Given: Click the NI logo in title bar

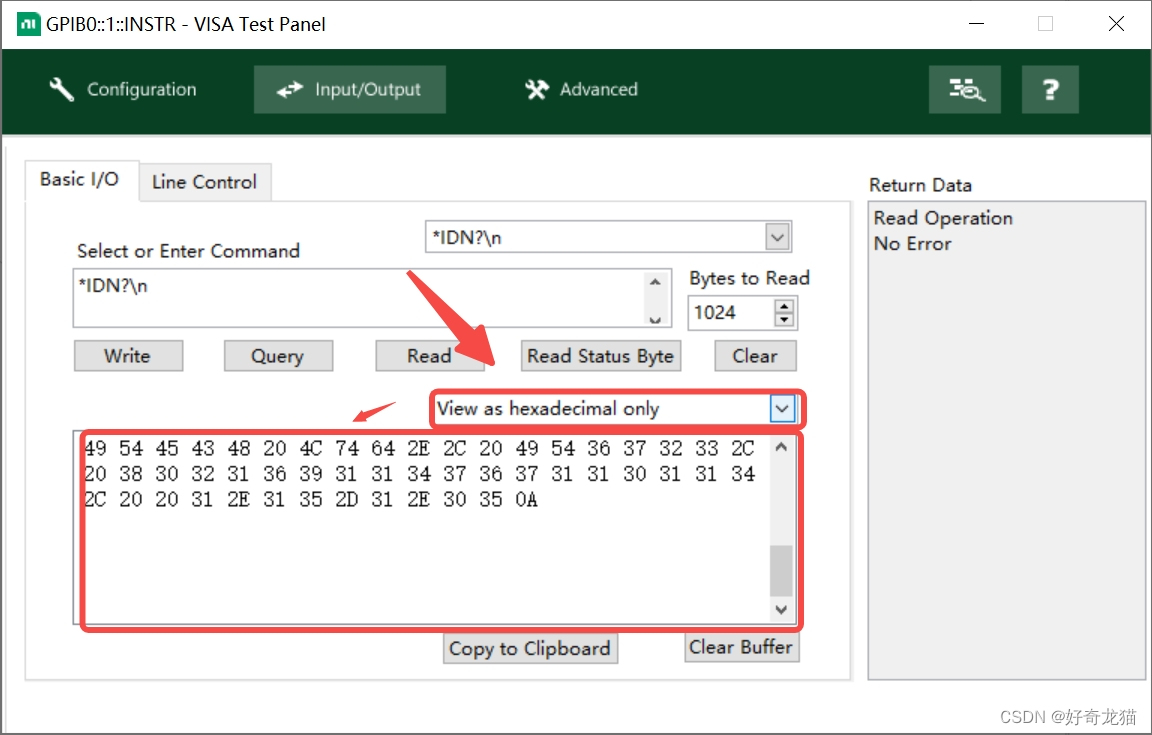Looking at the screenshot, I should pyautogui.click(x=29, y=24).
